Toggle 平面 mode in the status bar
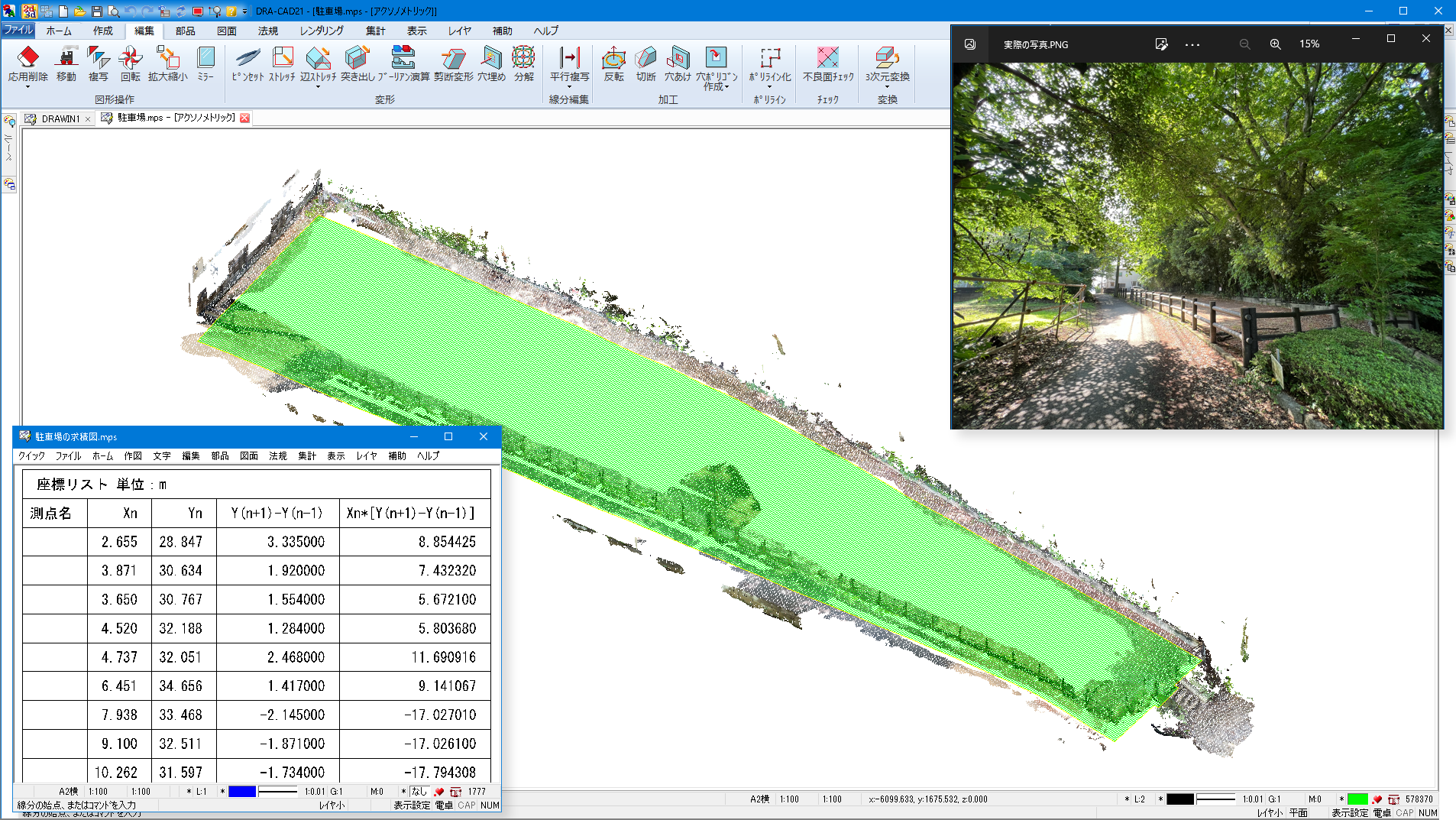Image resolution: width=1456 pixels, height=820 pixels. 1299,813
